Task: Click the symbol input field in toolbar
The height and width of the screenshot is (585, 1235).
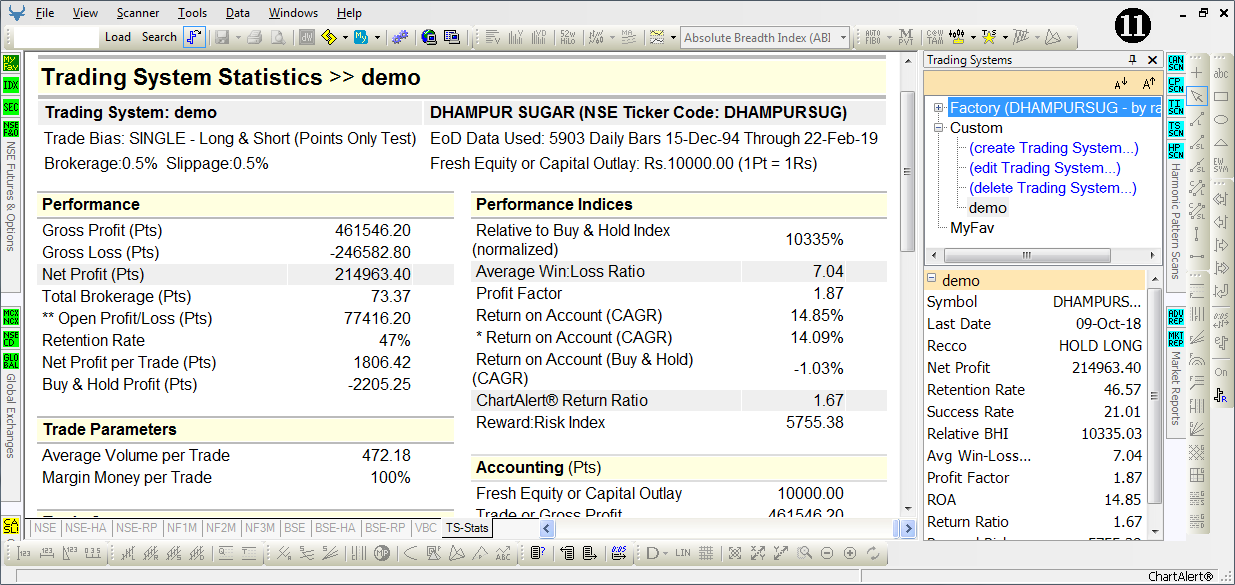Action: [56, 37]
